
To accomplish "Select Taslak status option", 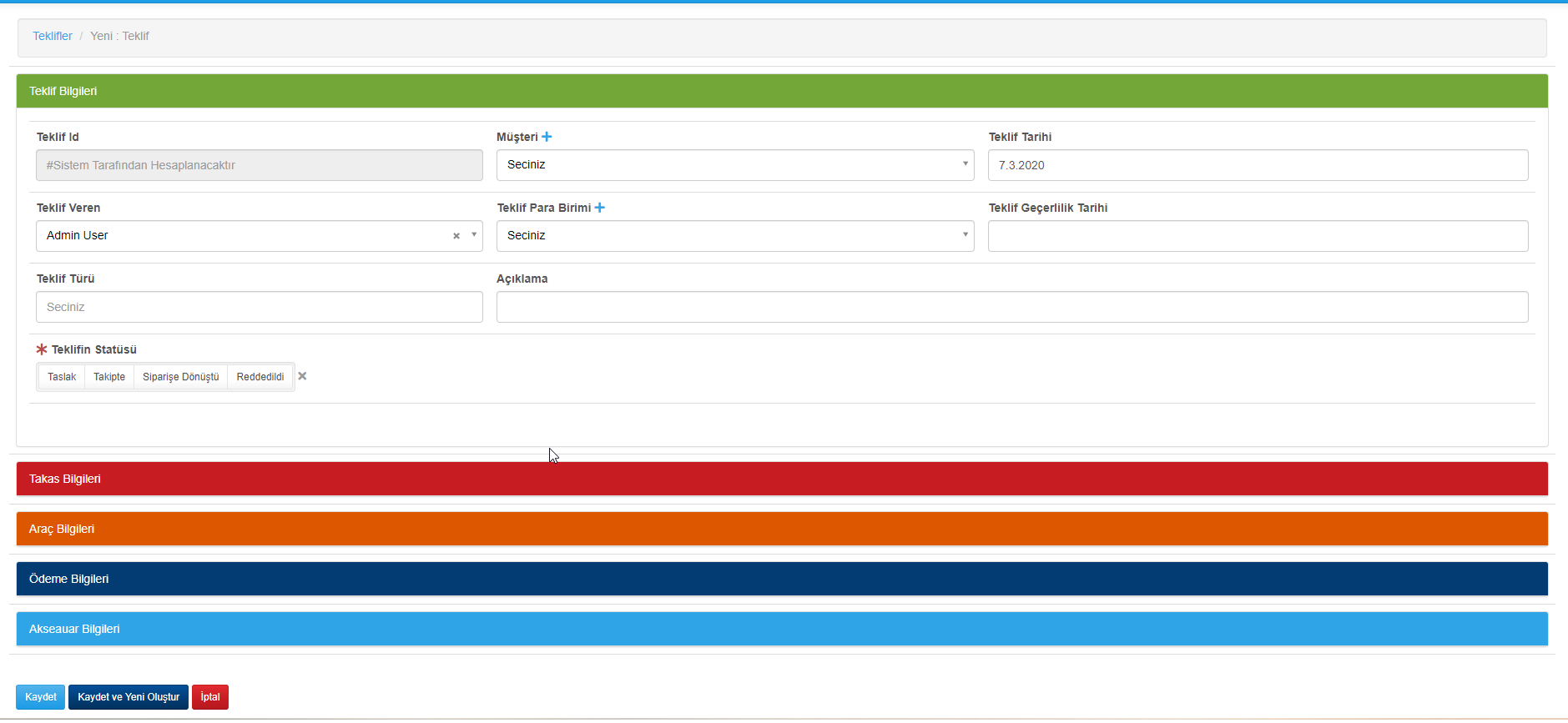I will click(62, 377).
